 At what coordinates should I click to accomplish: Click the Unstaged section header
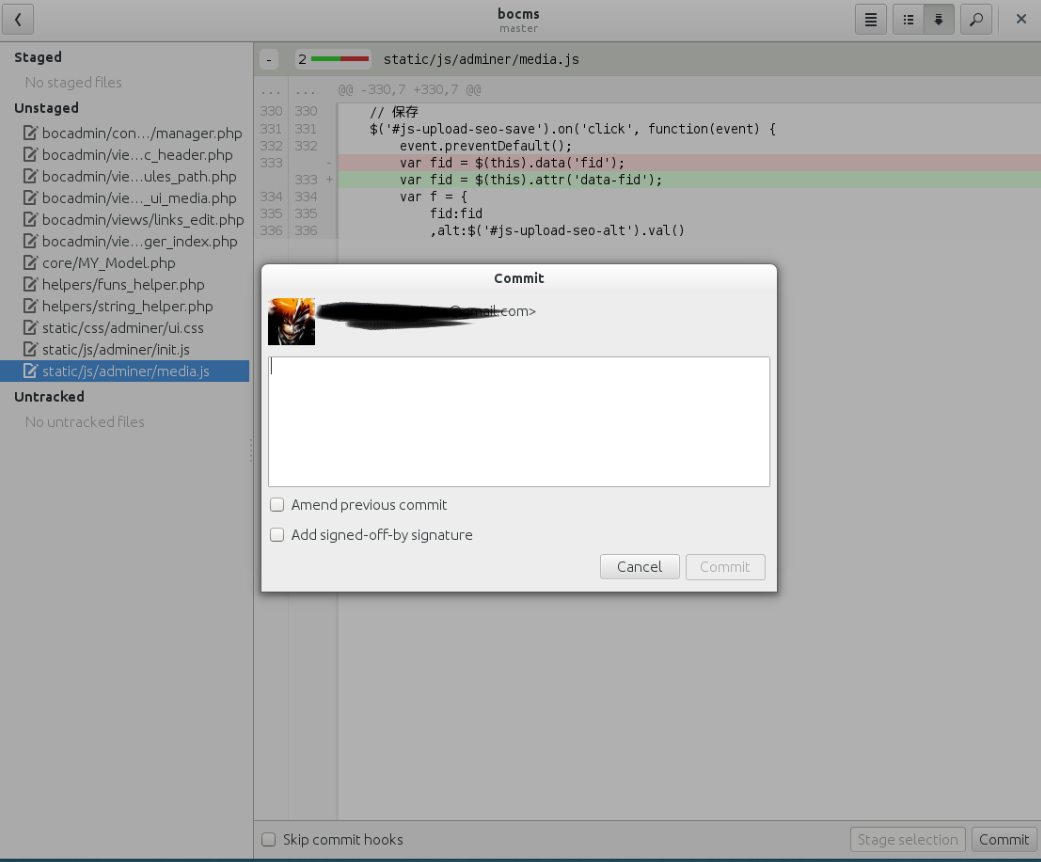(46, 108)
